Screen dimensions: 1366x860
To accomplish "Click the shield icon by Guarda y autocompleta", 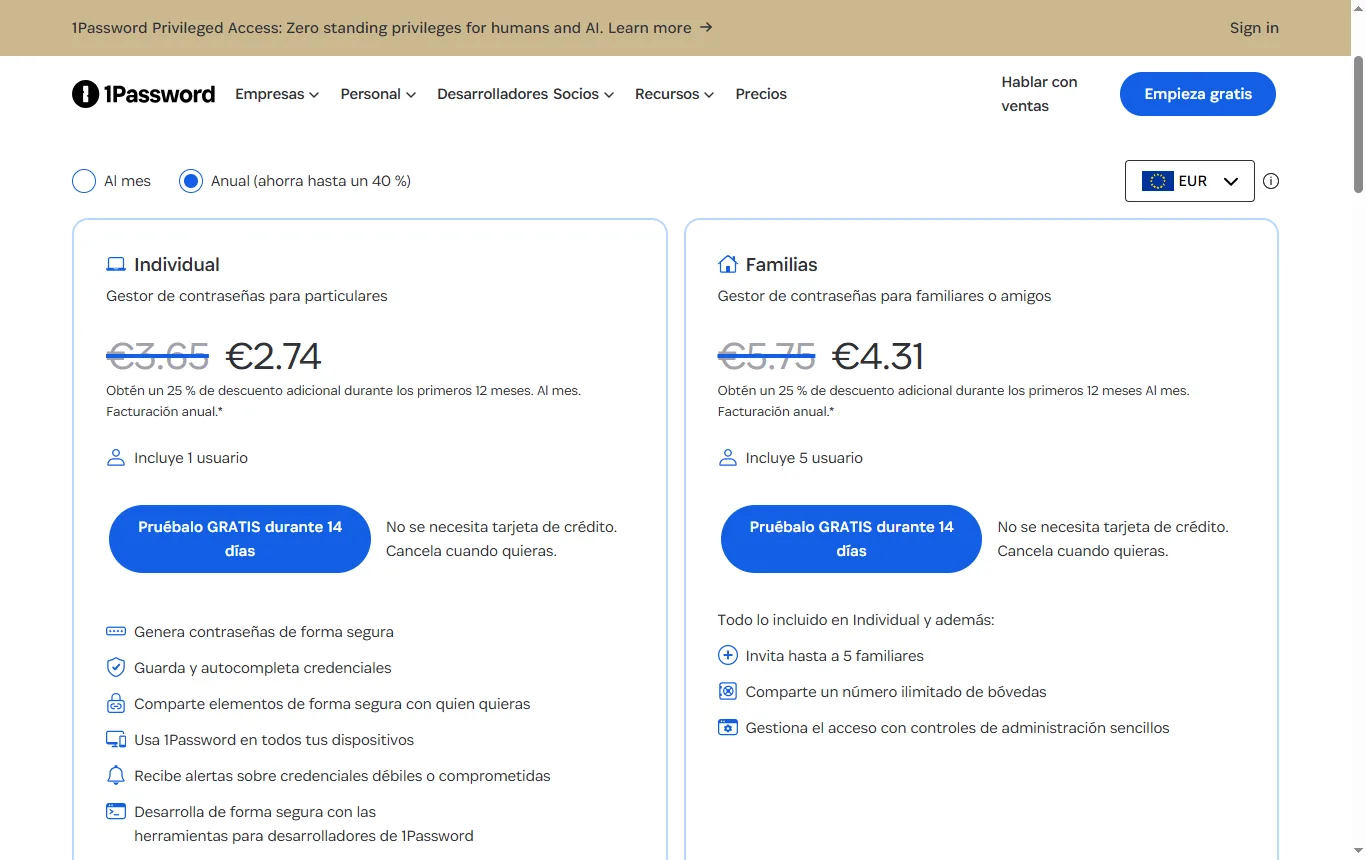I will (116, 668).
